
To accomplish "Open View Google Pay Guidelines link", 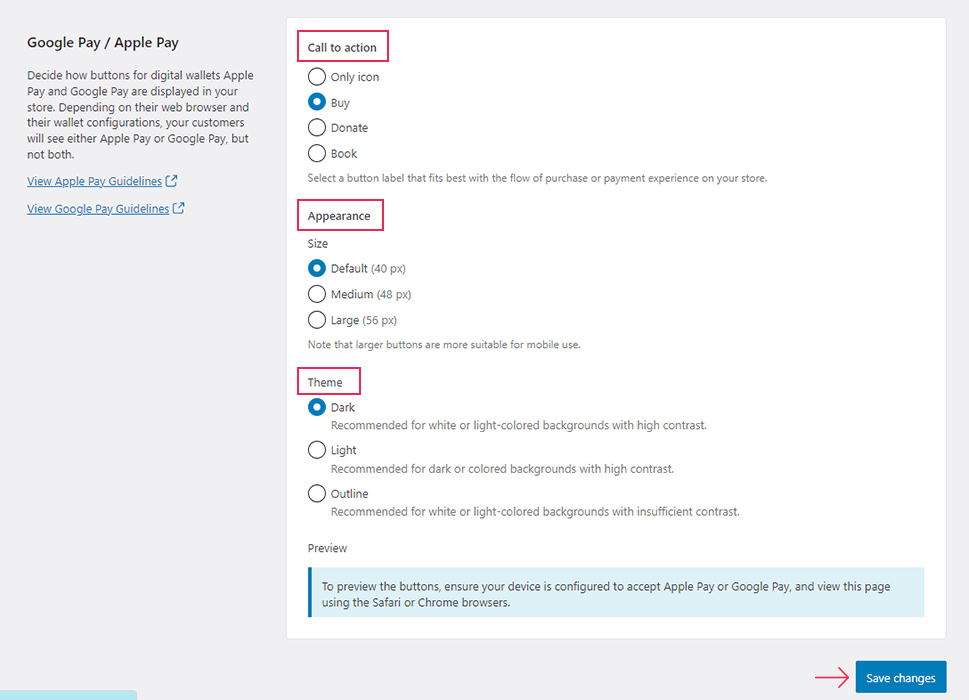I will (x=98, y=209).
